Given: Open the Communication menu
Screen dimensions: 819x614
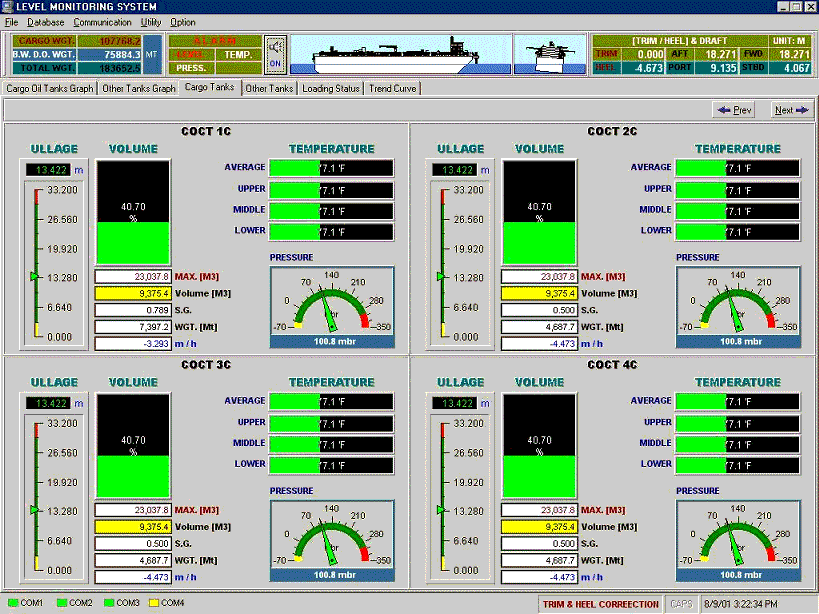Looking at the screenshot, I should coord(101,22).
